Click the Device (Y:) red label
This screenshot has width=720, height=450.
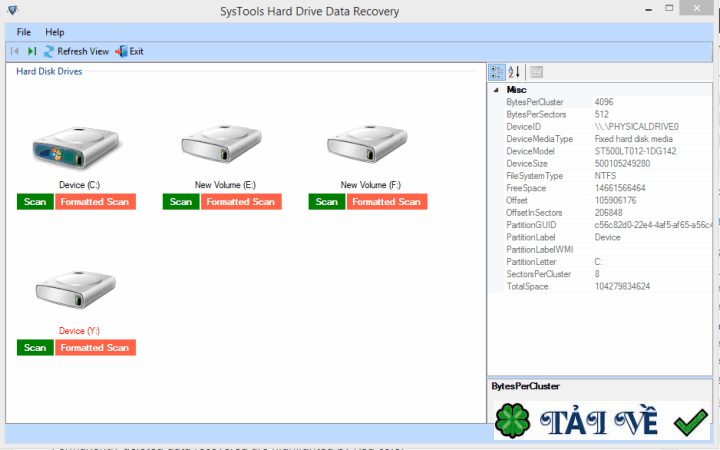(x=79, y=331)
